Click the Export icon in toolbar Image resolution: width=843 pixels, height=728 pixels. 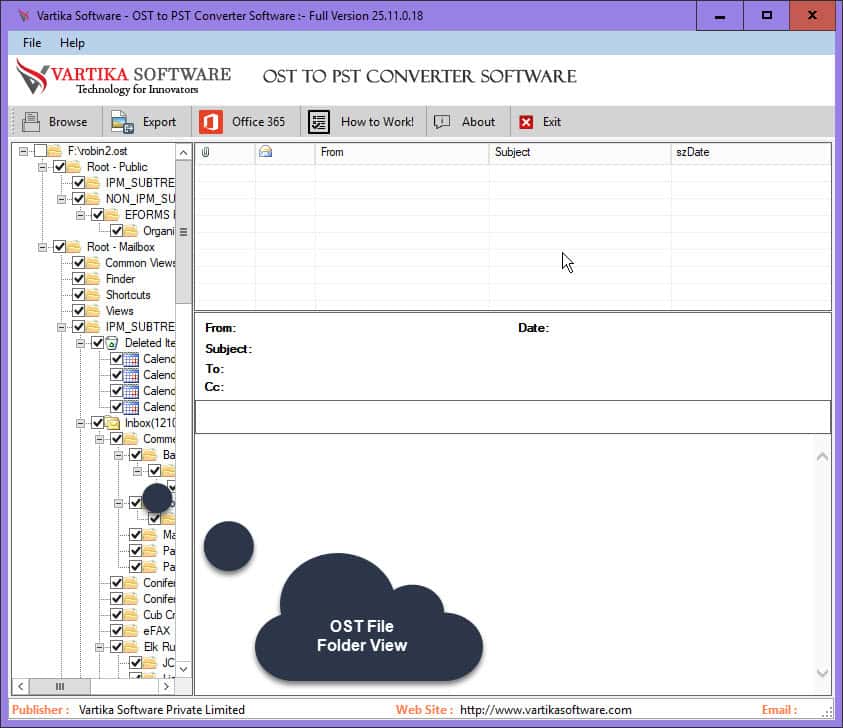[122, 122]
